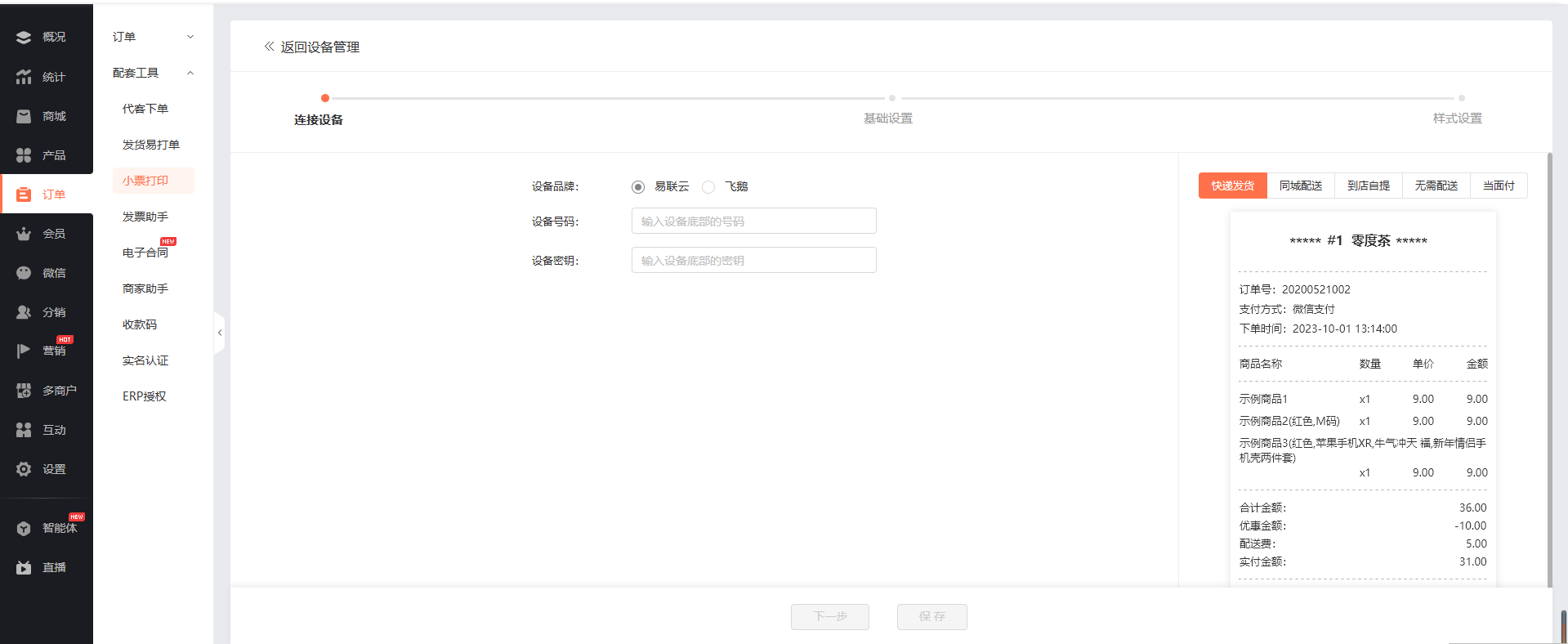Screen dimensions: 1568x644
Task: Click the 基础设置 step label
Action: tap(888, 119)
